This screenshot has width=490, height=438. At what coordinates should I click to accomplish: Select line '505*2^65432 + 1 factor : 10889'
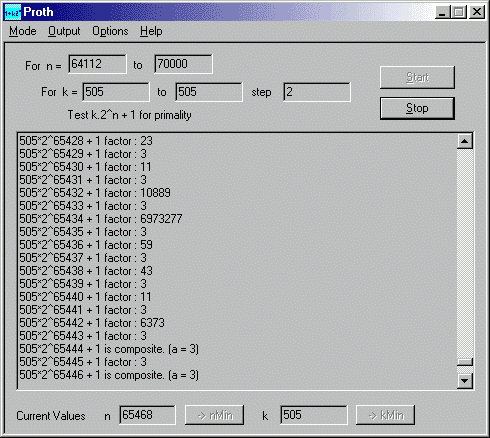tap(95, 193)
